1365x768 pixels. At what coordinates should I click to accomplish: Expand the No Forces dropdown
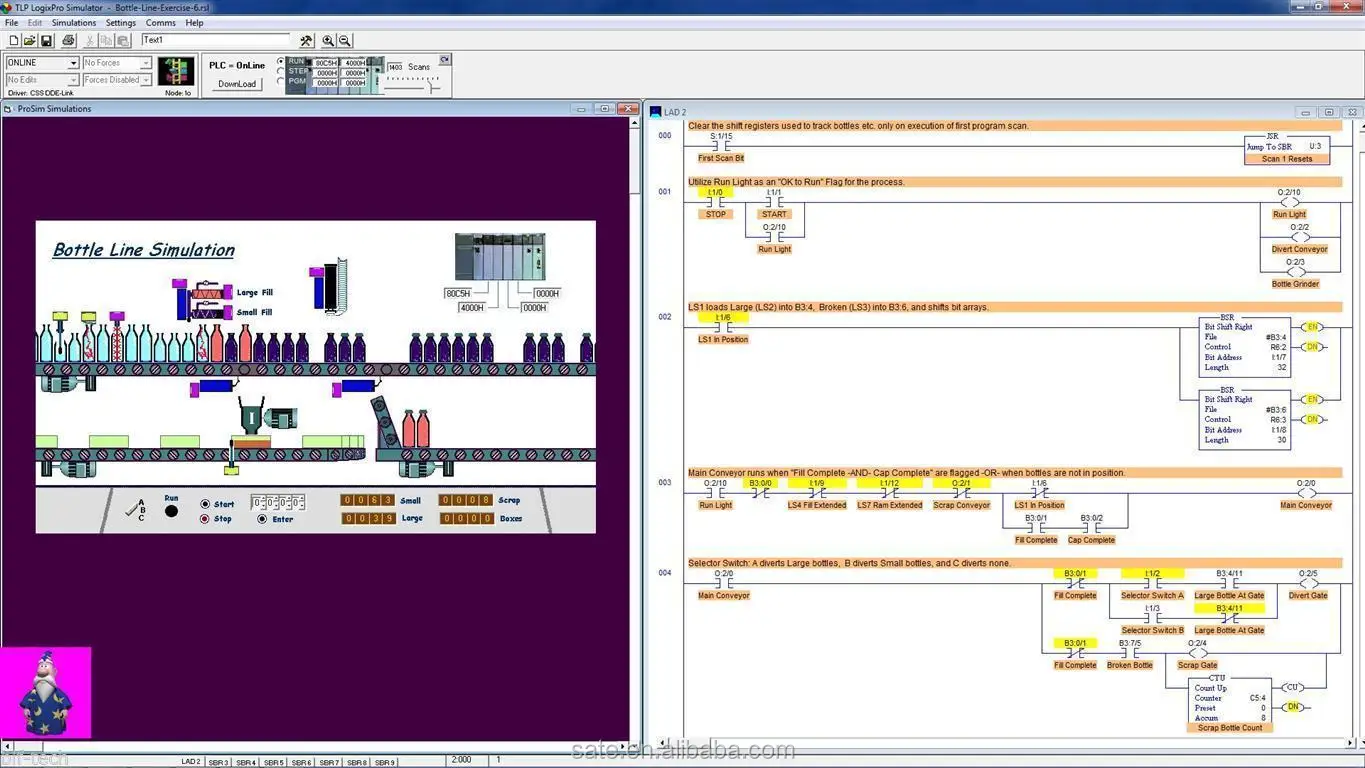[146, 63]
